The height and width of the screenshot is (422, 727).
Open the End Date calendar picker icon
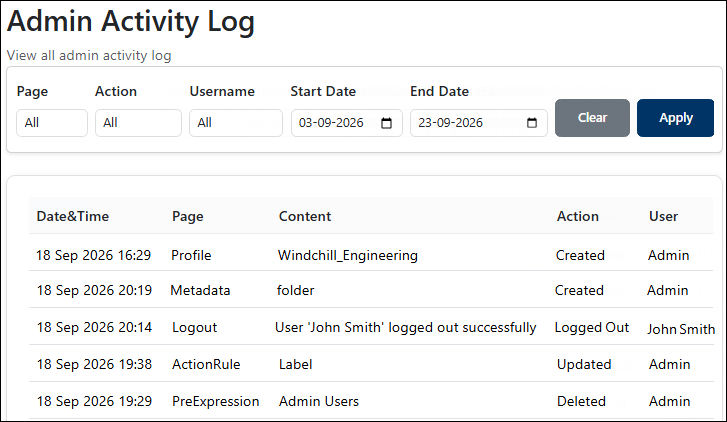pos(532,123)
